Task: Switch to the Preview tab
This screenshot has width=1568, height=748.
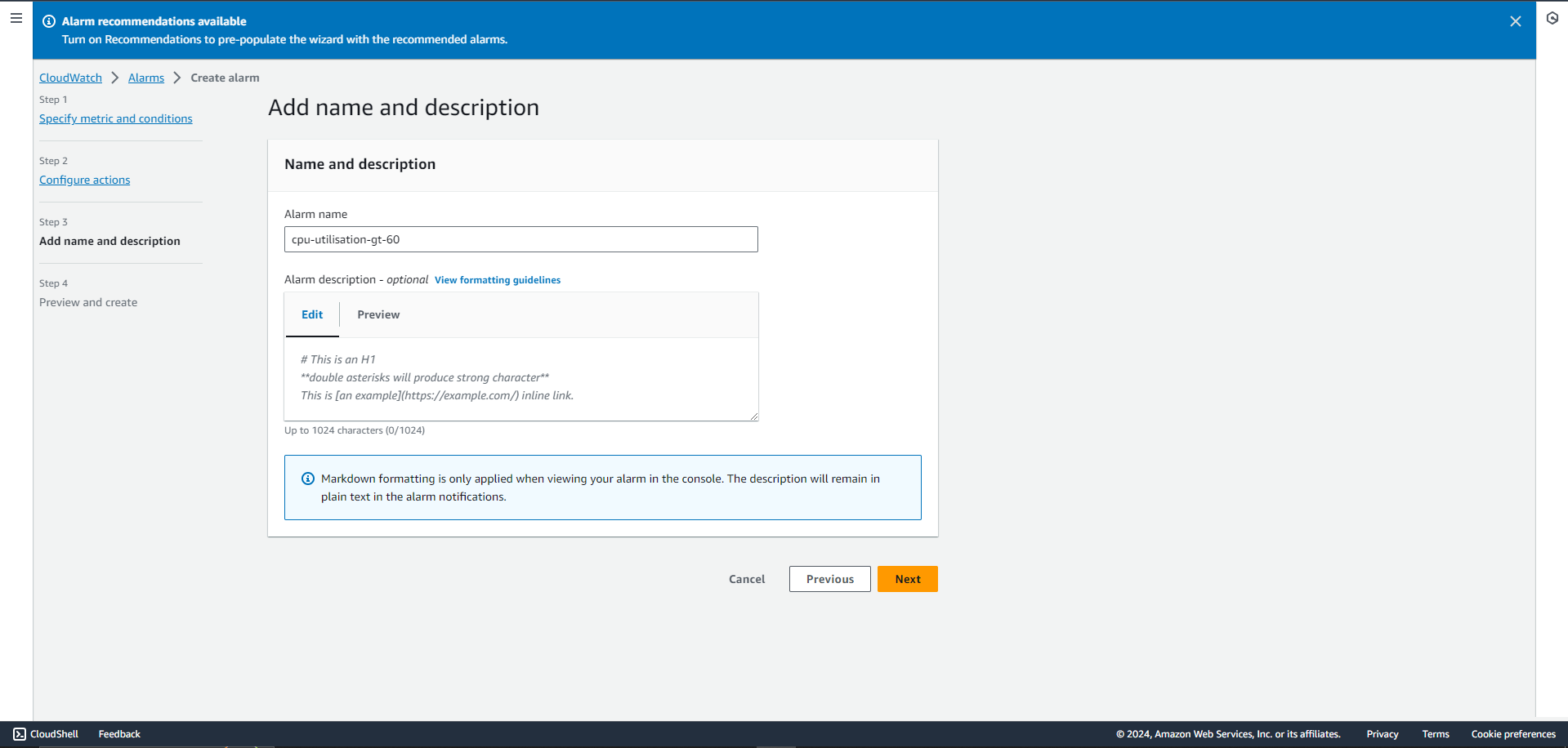Action: (378, 314)
